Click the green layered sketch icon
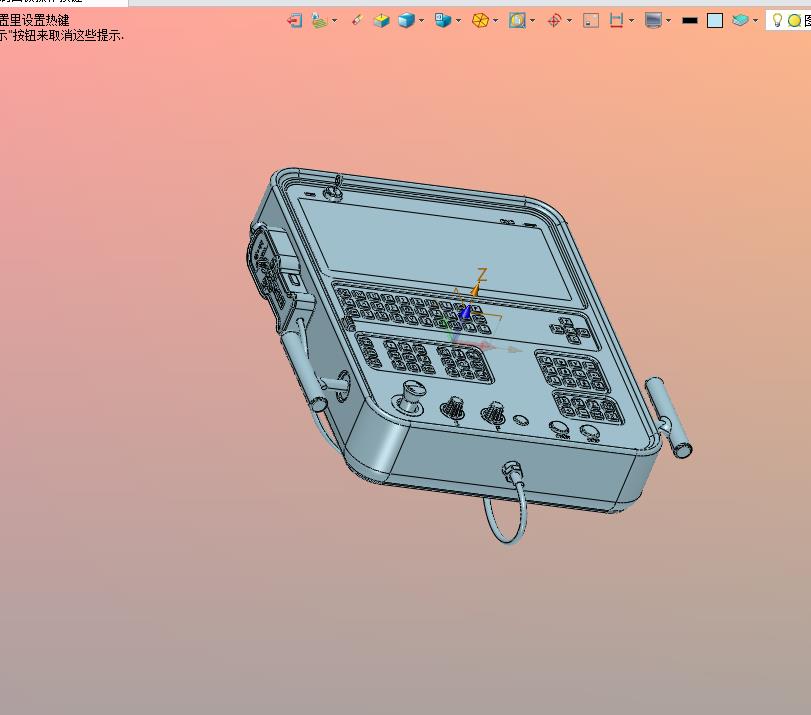 click(319, 20)
